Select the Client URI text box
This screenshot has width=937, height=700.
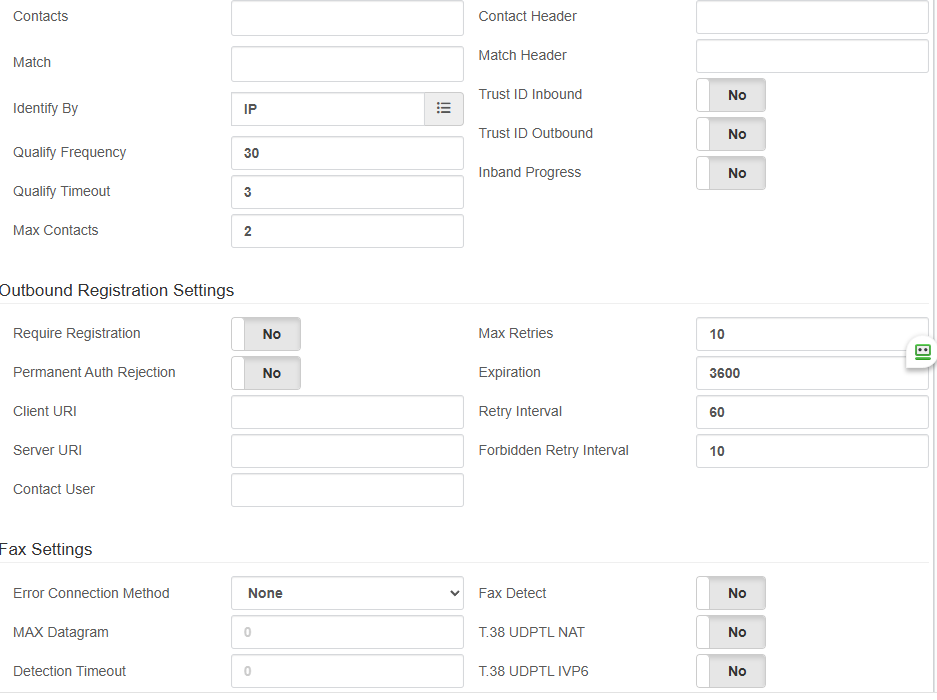(347, 412)
